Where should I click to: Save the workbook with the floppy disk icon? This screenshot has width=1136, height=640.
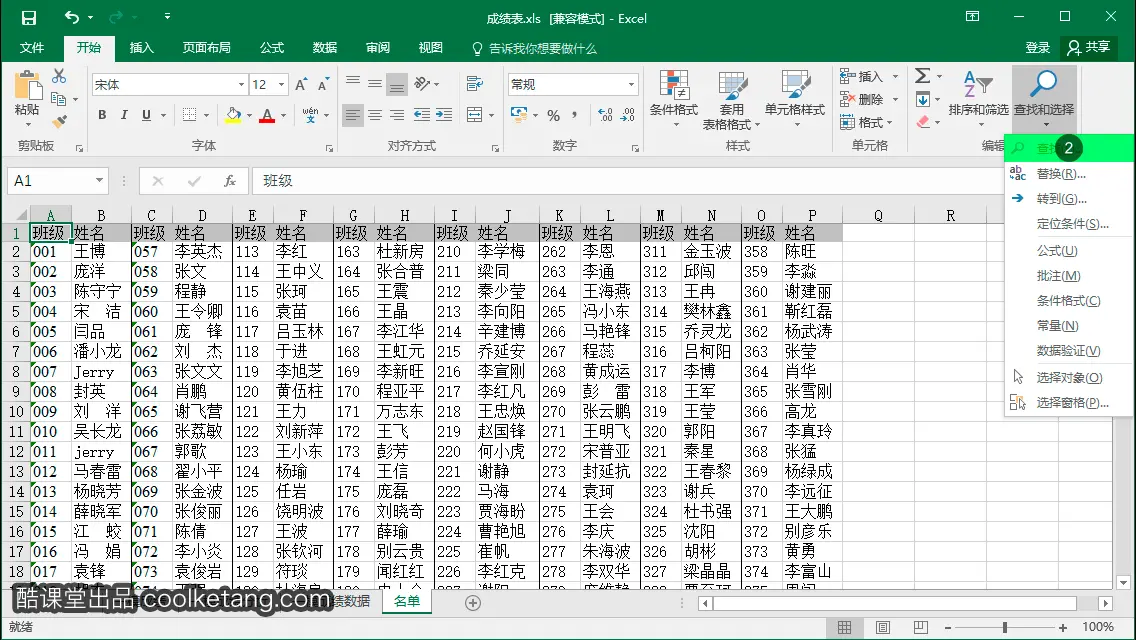(x=29, y=18)
